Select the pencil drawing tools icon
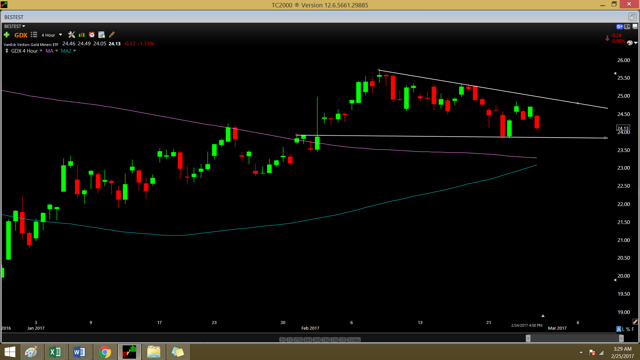640x360 pixels. (112, 35)
